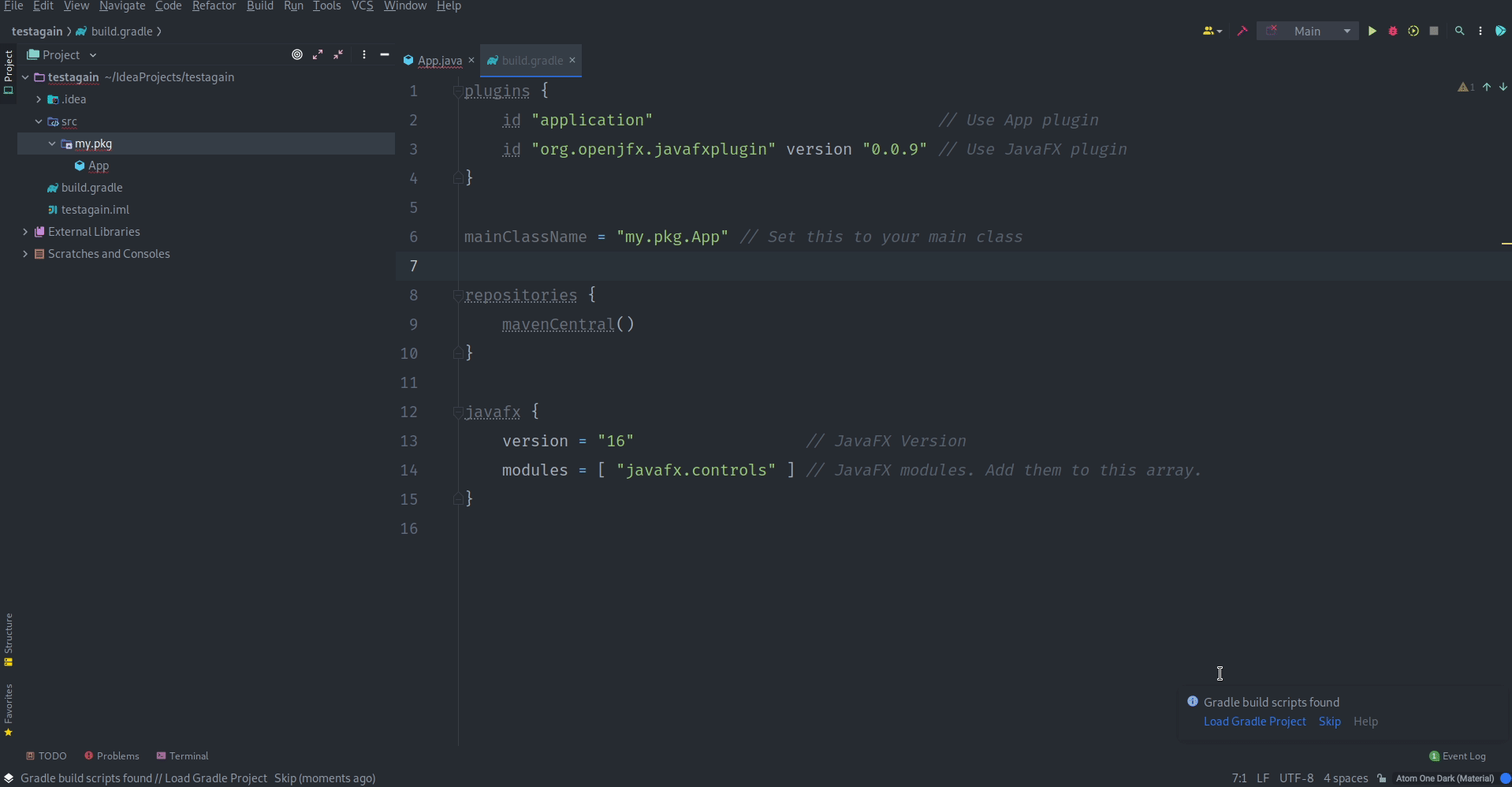Open the TODO tool window
The height and width of the screenshot is (787, 1512).
[47, 756]
